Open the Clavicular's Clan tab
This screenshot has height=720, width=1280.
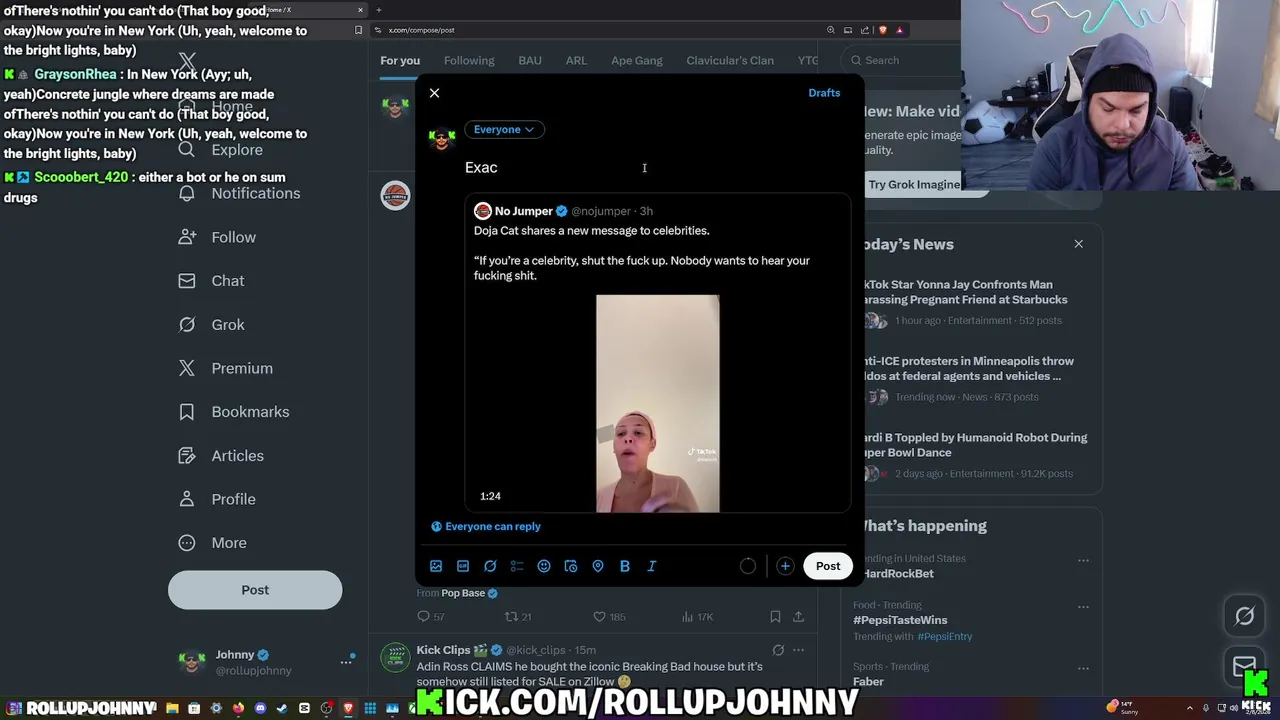coord(730,60)
